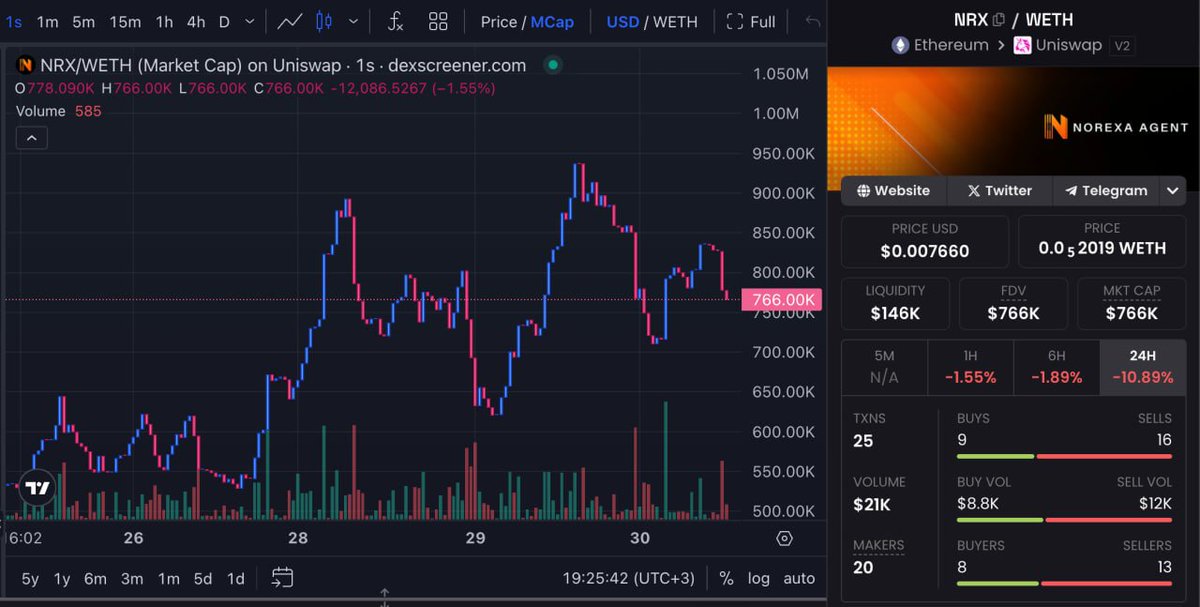
Task: Open the token Twitter link
Action: point(999,190)
